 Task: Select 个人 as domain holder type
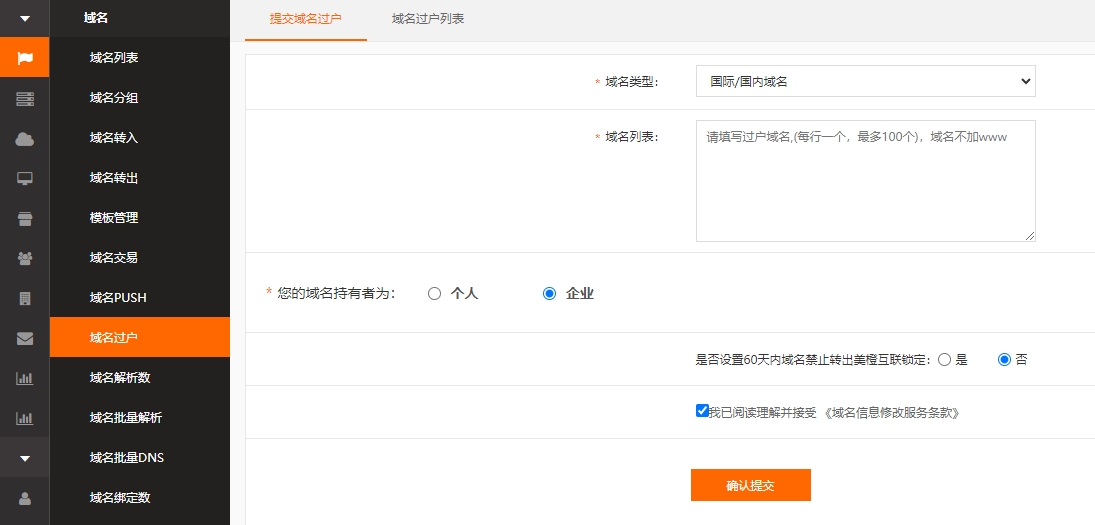coord(434,294)
